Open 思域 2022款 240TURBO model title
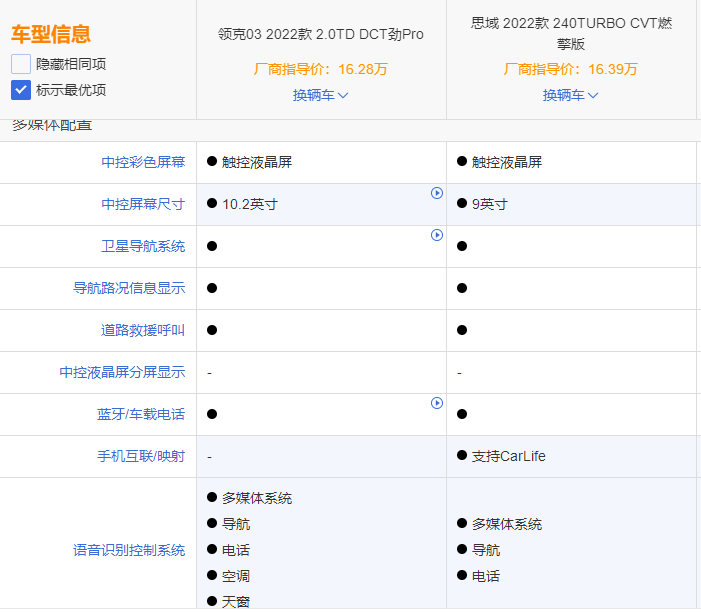Screen dimensions: 701x613 point(570,33)
